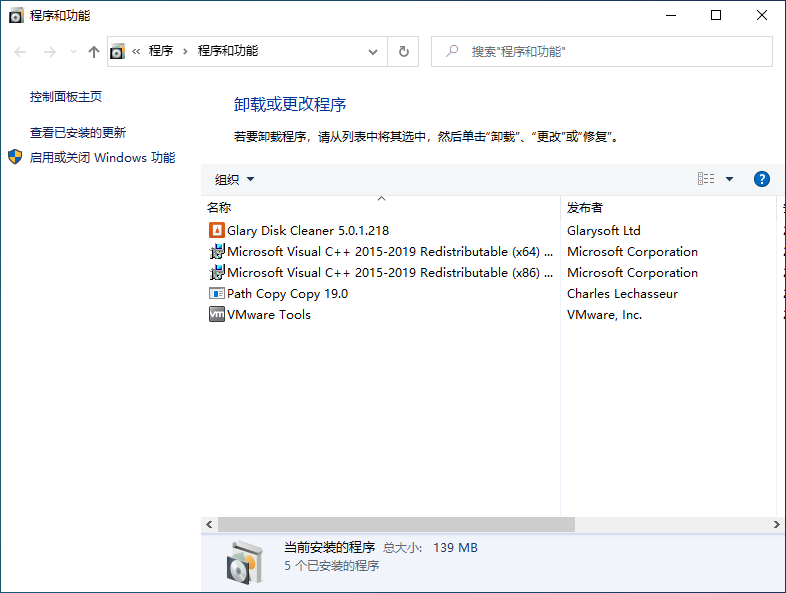Click the Windows features shield icon
Viewport: 786px width, 593px height.
[15, 157]
